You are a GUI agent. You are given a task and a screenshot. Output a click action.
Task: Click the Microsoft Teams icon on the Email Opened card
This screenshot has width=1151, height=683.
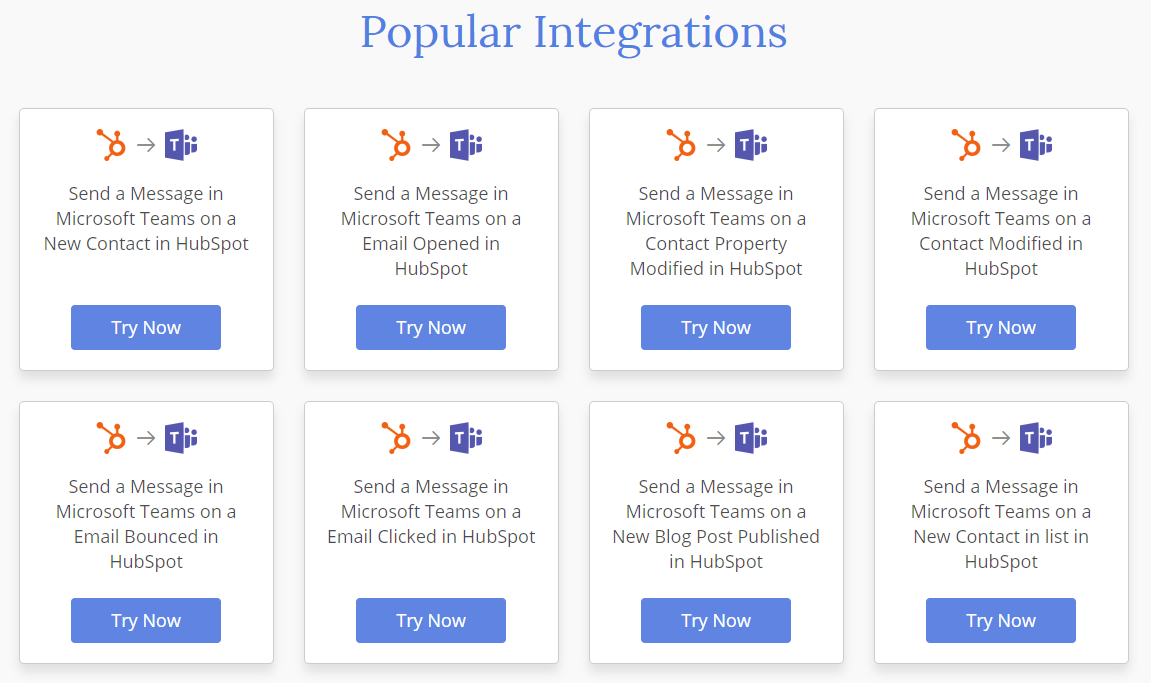point(465,144)
